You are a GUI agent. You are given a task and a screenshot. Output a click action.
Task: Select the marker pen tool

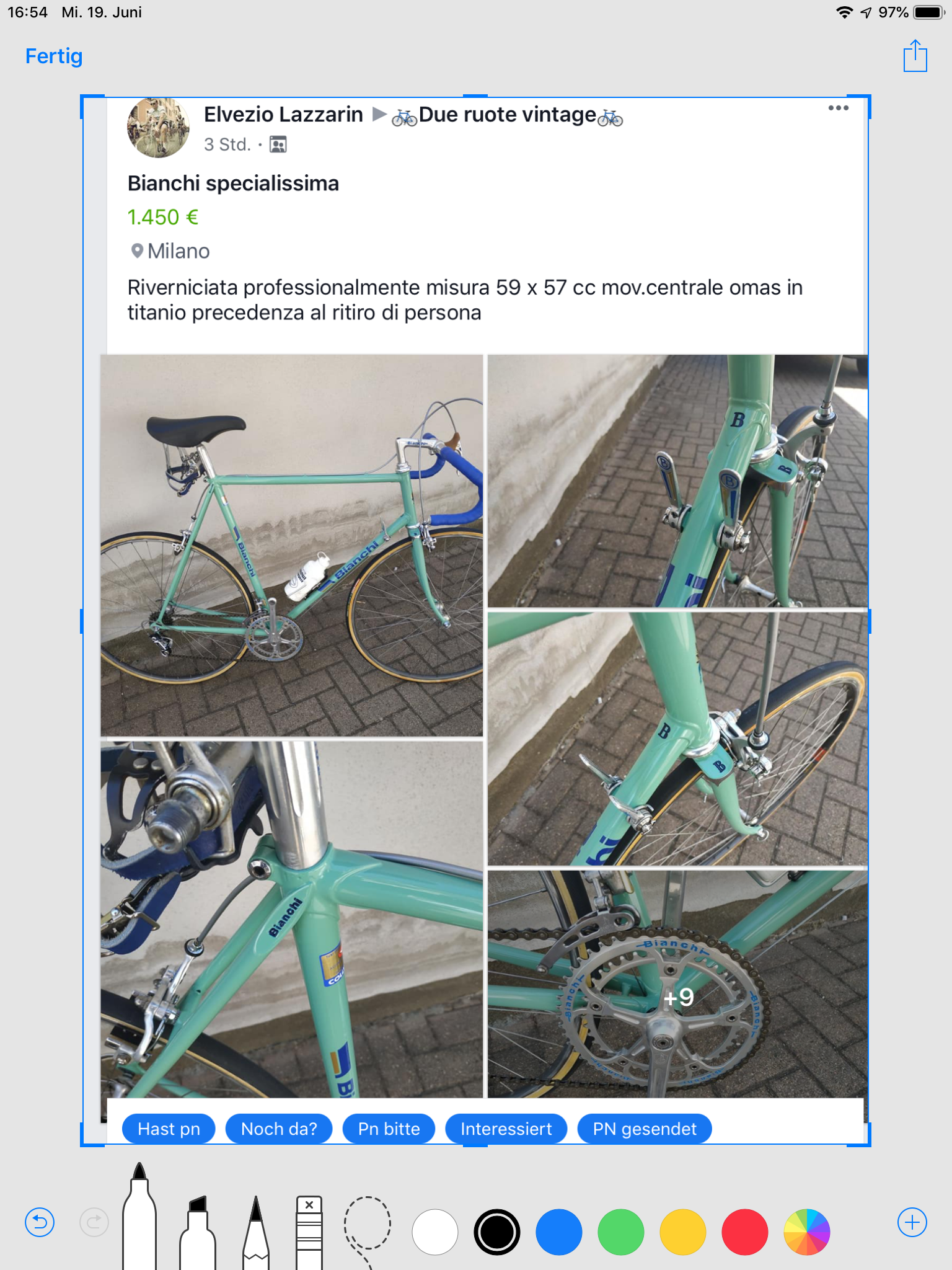coord(139,1216)
